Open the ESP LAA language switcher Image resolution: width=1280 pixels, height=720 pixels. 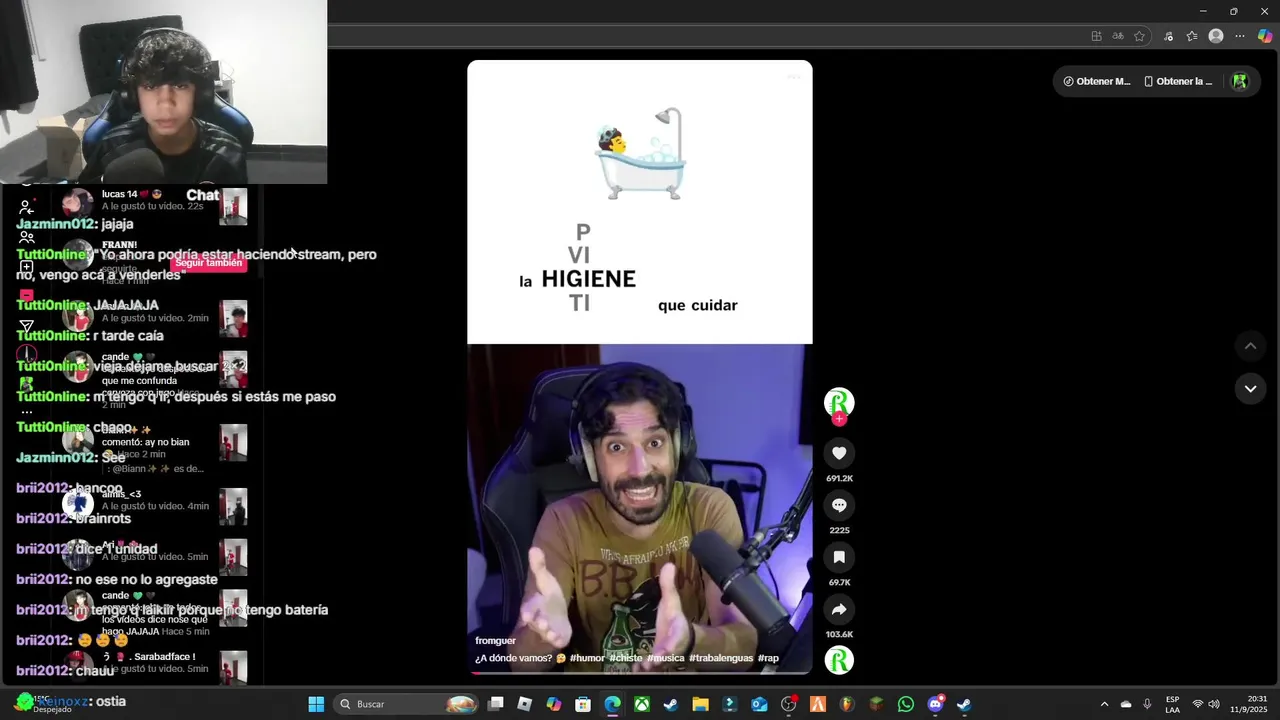(x=1172, y=704)
